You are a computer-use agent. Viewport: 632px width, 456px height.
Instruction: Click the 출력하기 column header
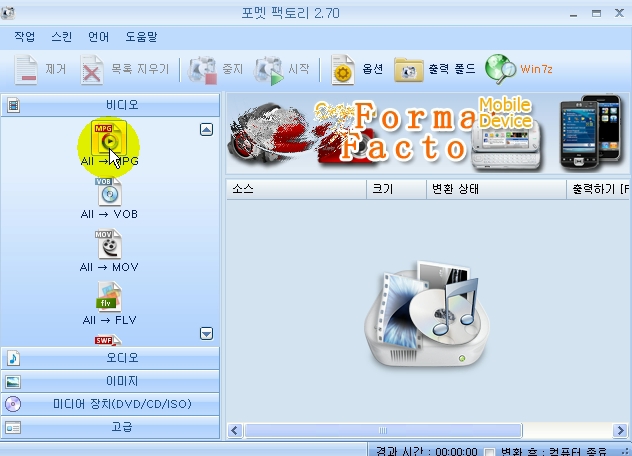point(599,189)
